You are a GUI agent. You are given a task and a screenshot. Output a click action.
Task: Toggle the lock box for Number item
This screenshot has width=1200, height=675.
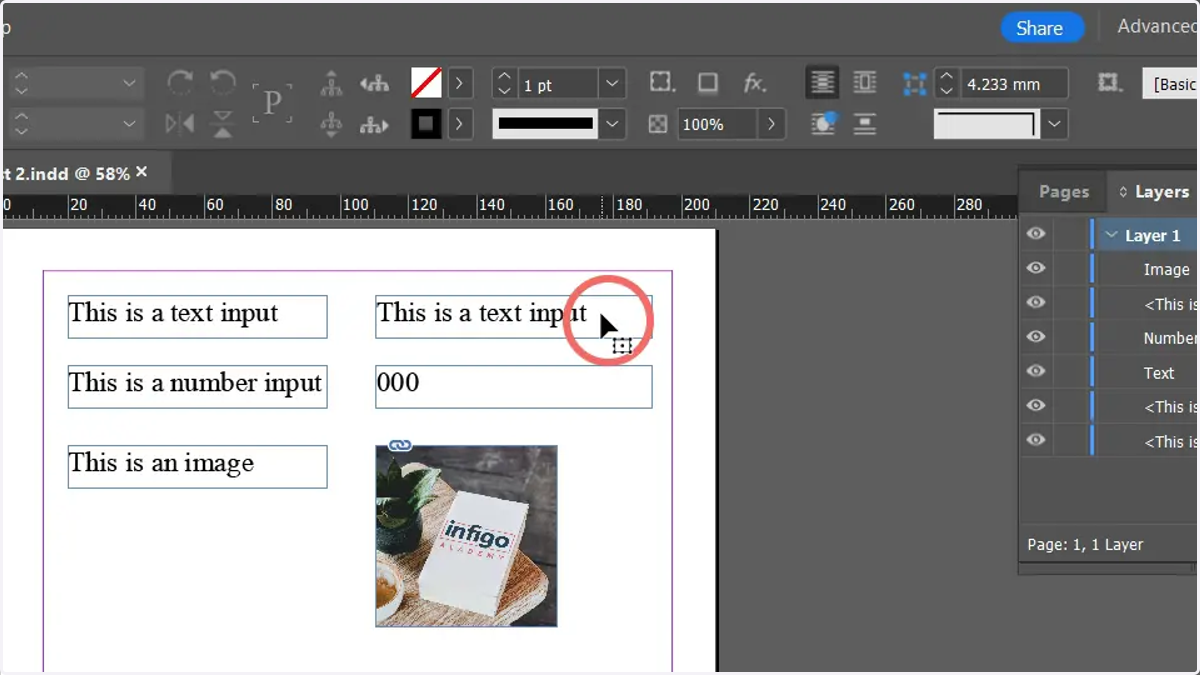[1071, 338]
